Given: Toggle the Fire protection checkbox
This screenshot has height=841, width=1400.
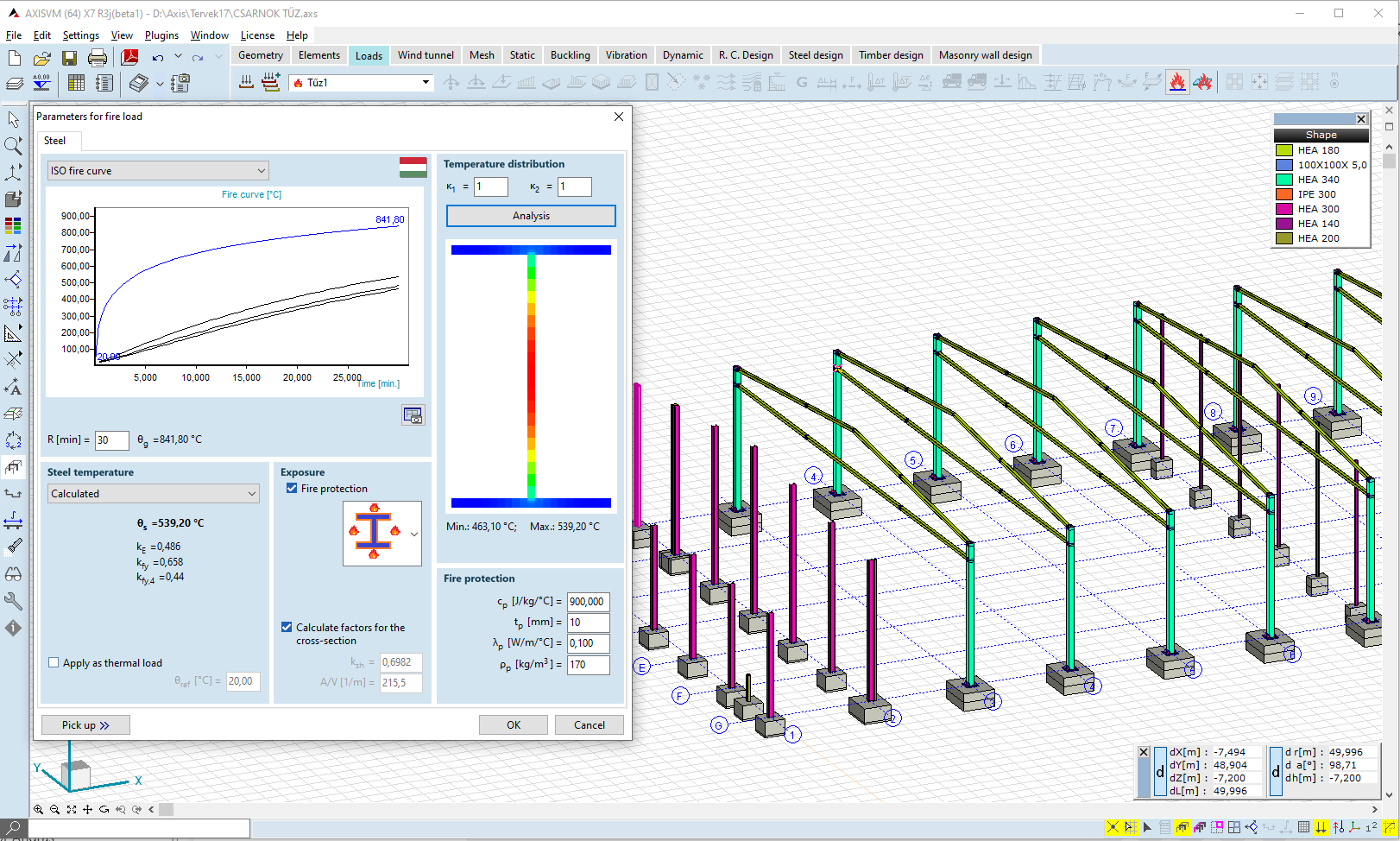Looking at the screenshot, I should pyautogui.click(x=292, y=488).
